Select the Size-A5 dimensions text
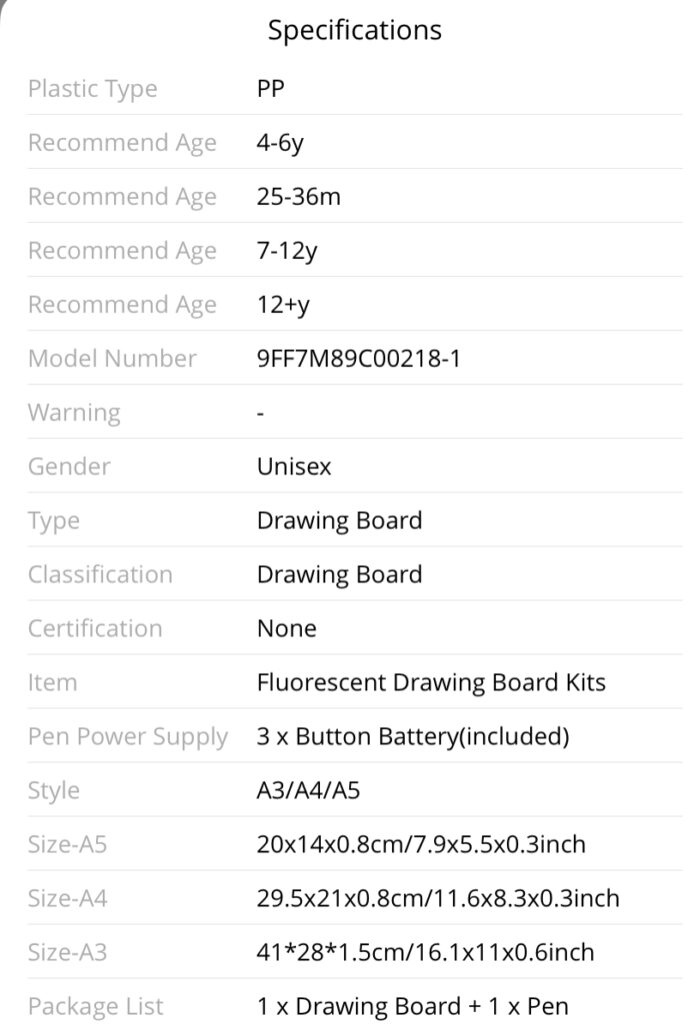The height and width of the screenshot is (1030, 700). (421, 844)
